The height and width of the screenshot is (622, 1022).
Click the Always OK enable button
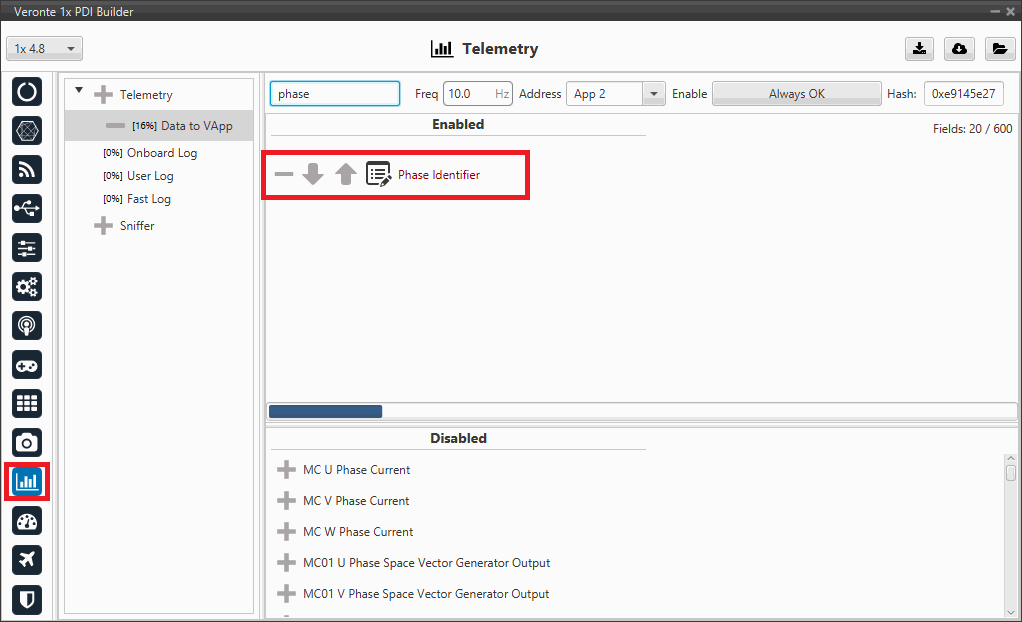pos(796,94)
